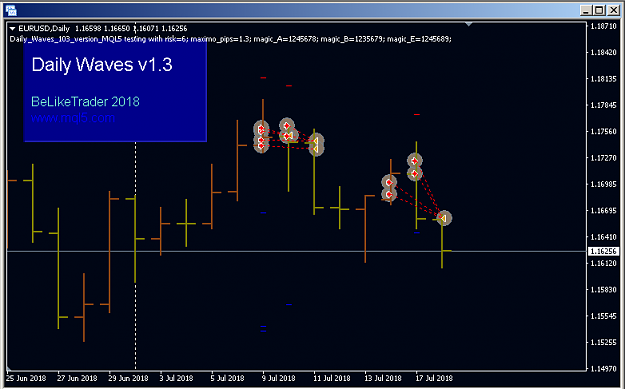Select the red stop-loss dash above 9 Jul bar
This screenshot has height=389, width=625.
click(263, 78)
